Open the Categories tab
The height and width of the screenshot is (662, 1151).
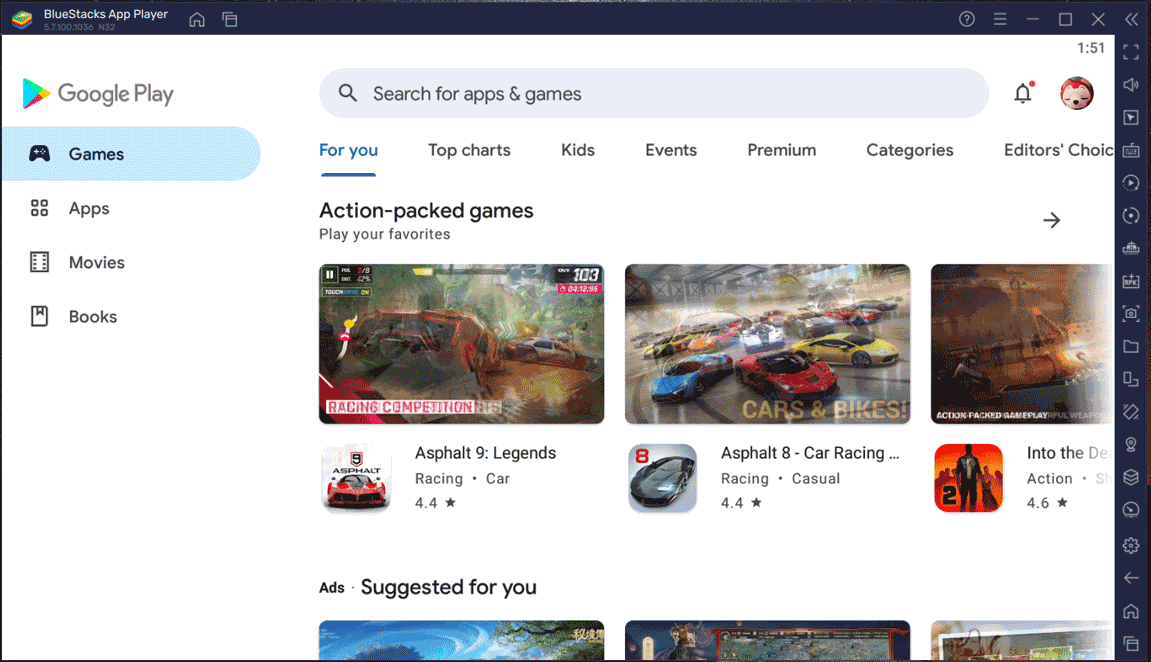[909, 150]
